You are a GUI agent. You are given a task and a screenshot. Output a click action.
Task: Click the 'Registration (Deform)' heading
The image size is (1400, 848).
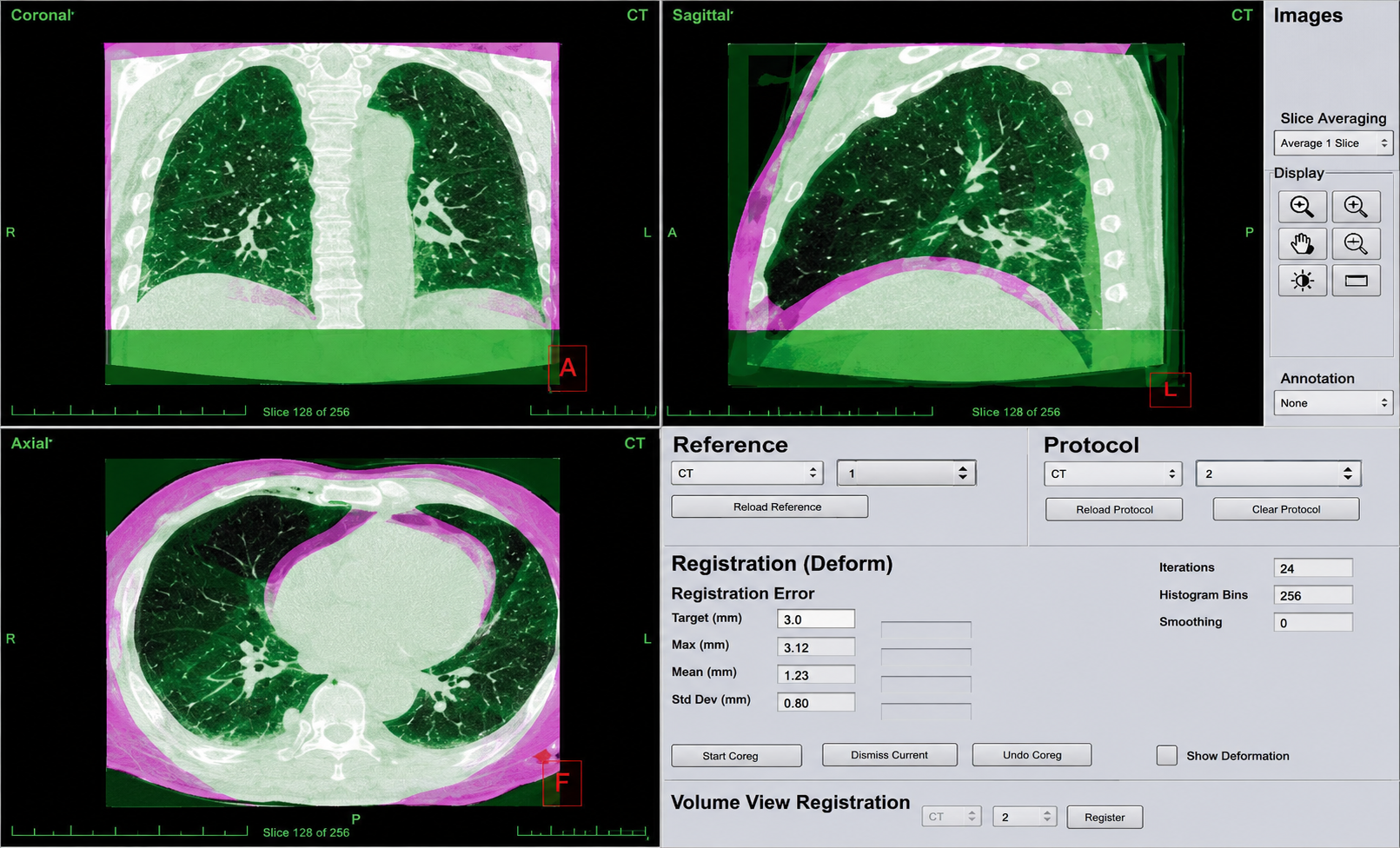coord(782,564)
